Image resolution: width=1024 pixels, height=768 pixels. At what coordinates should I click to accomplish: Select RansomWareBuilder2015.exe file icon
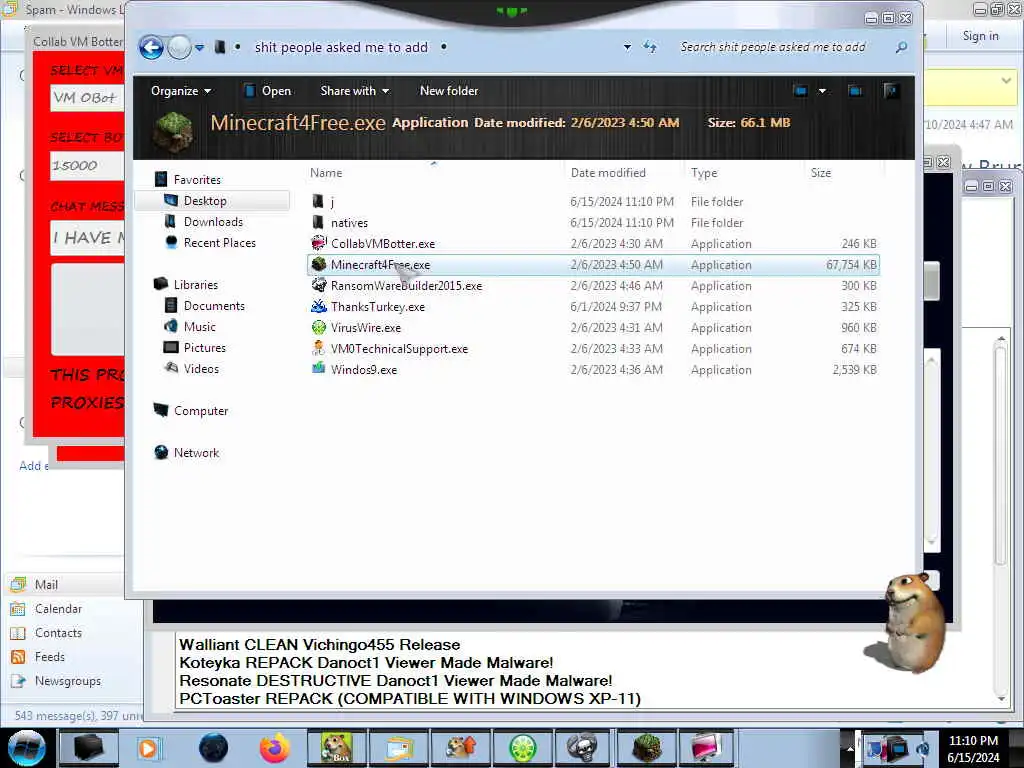click(x=319, y=285)
